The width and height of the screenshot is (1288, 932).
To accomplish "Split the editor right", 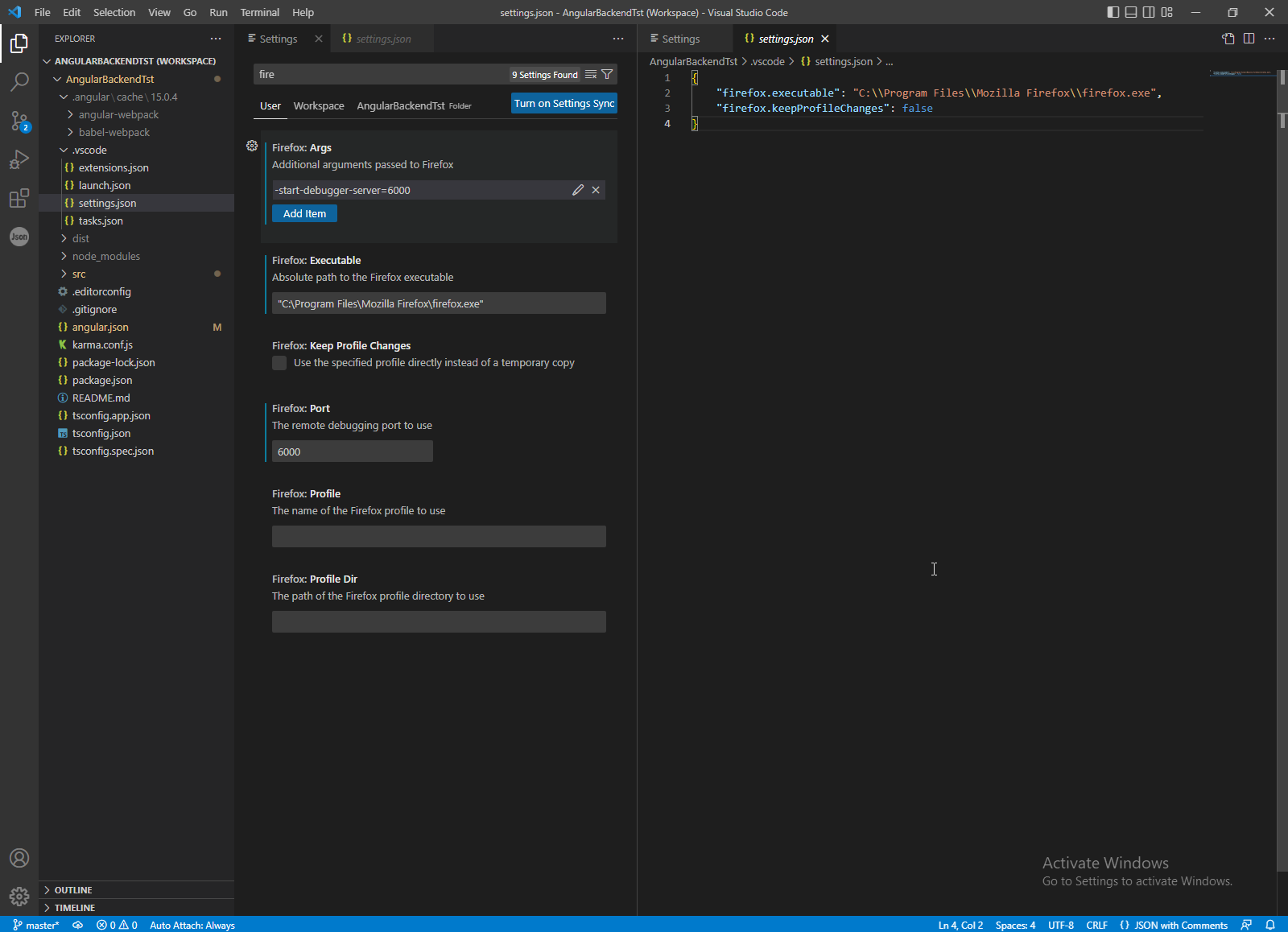I will [x=1249, y=39].
